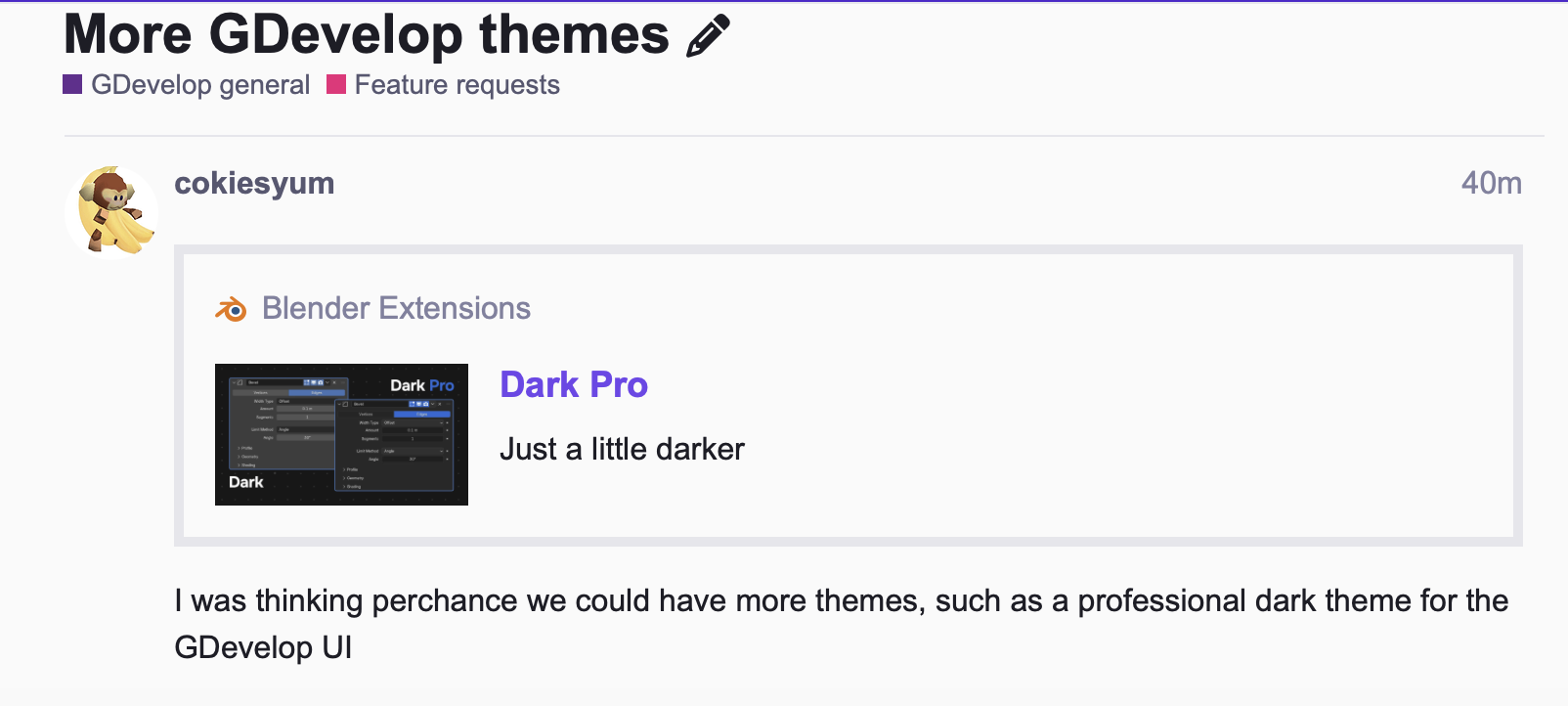Click "GDevelop UI" at the post's end
This screenshot has width=1568, height=706.
[x=263, y=647]
